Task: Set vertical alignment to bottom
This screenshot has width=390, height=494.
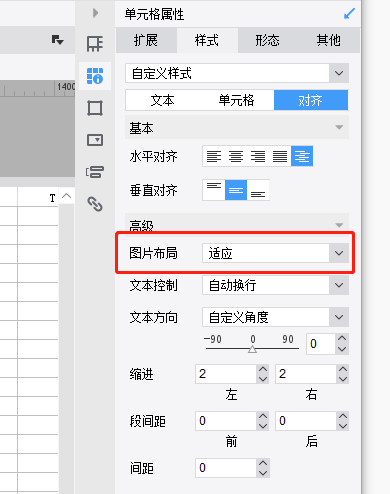Action: click(x=258, y=190)
